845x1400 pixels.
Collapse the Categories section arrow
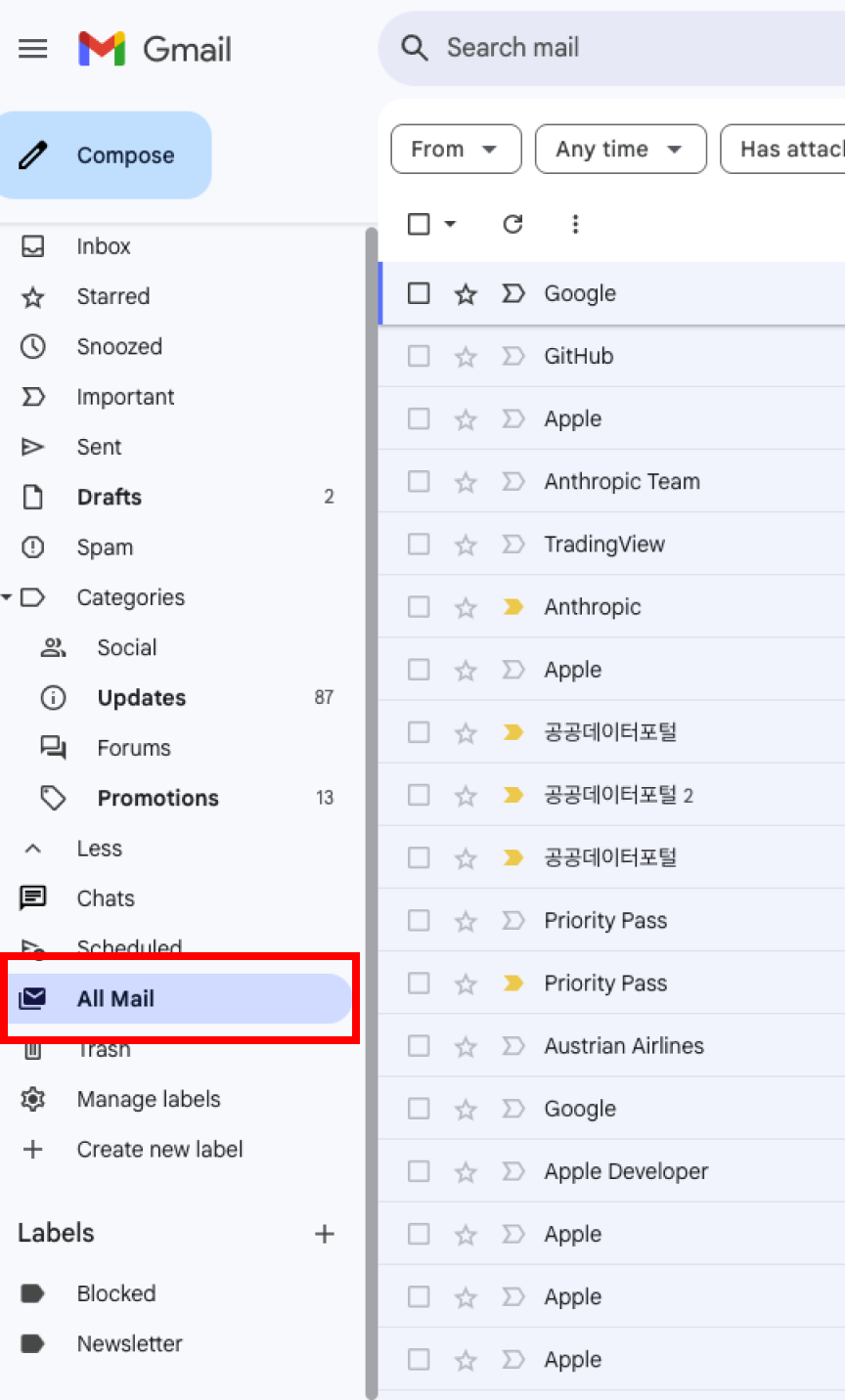click(8, 597)
